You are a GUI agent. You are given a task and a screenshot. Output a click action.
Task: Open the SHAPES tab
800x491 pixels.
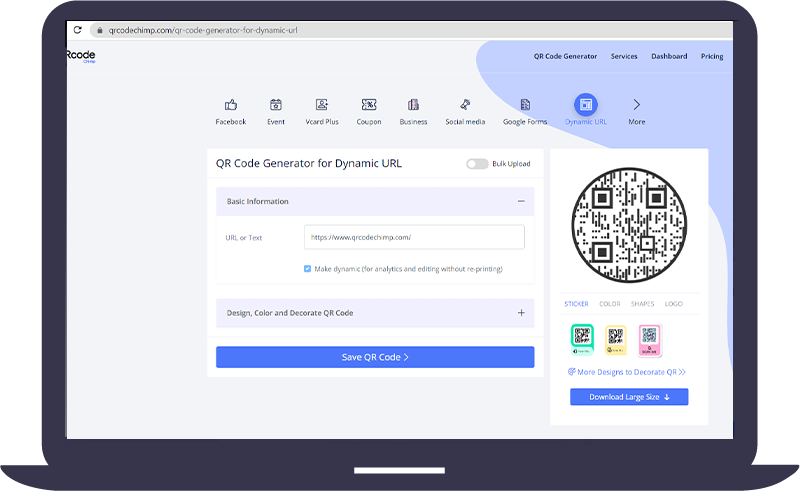tap(642, 304)
